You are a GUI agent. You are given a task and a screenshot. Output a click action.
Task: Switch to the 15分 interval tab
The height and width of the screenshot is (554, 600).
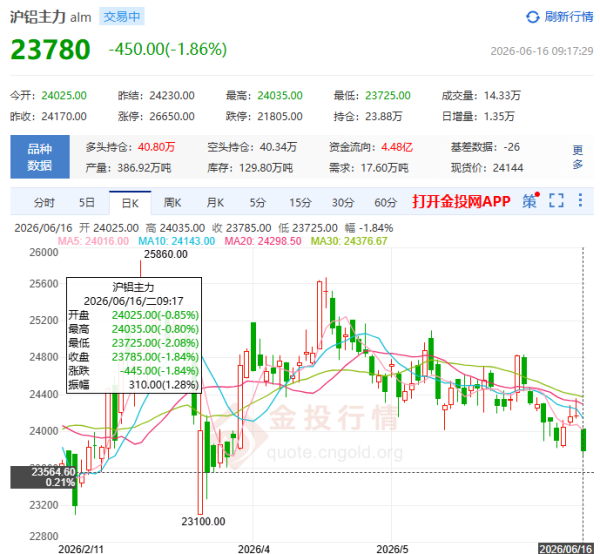tap(300, 202)
